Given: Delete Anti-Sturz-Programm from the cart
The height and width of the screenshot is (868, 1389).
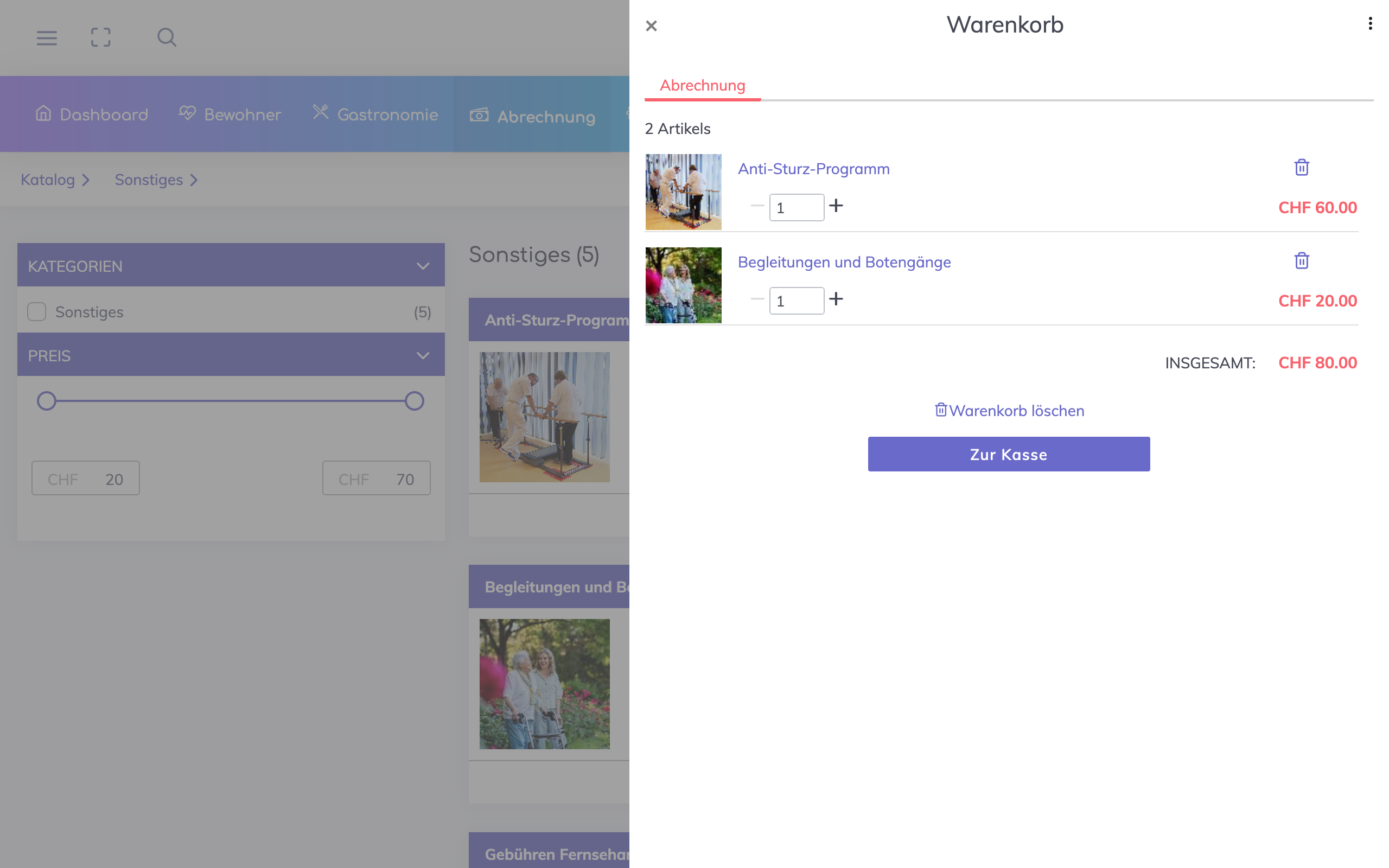Looking at the screenshot, I should tap(1301, 168).
